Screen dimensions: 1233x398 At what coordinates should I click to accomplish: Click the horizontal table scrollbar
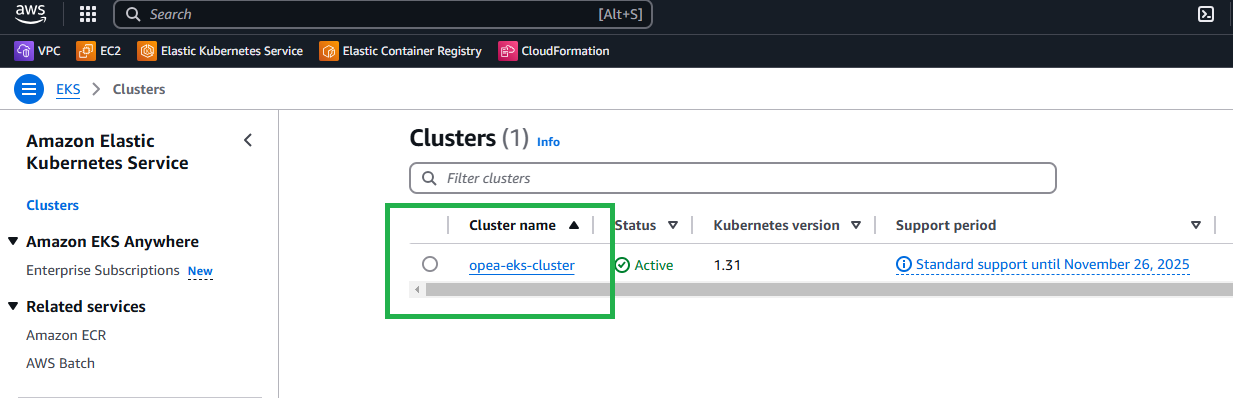(822, 289)
